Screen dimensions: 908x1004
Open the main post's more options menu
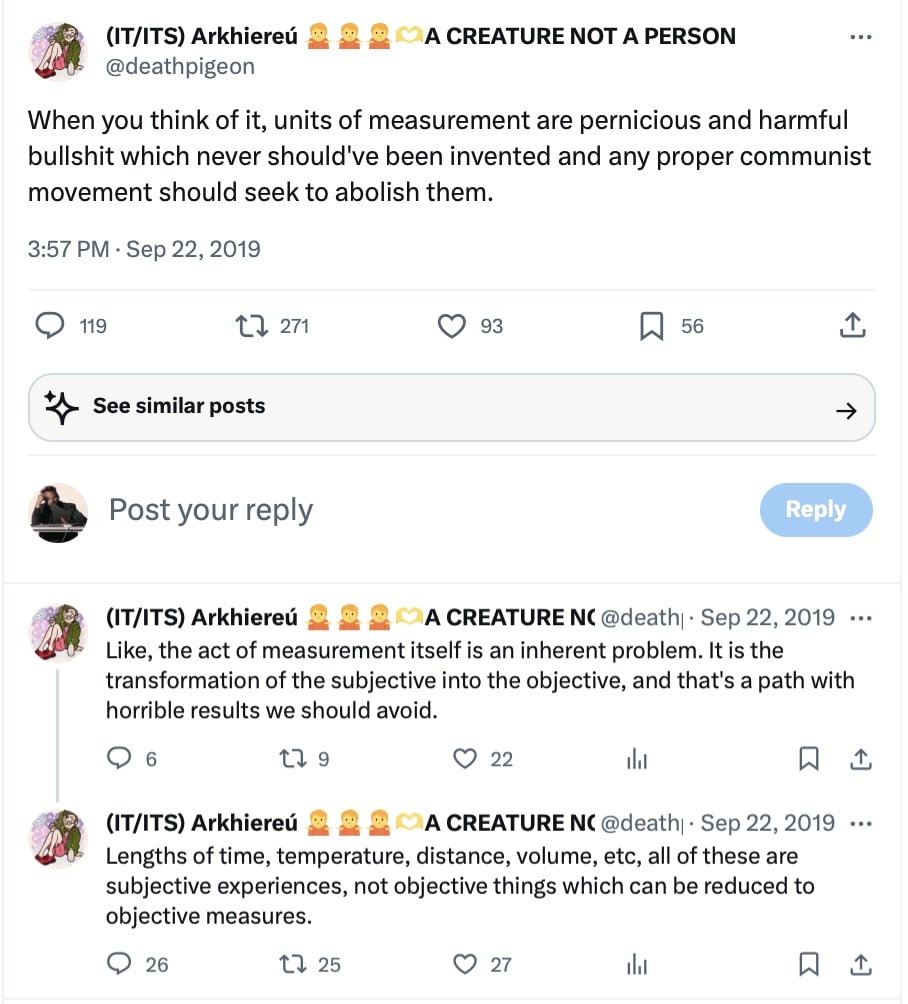pos(860,37)
